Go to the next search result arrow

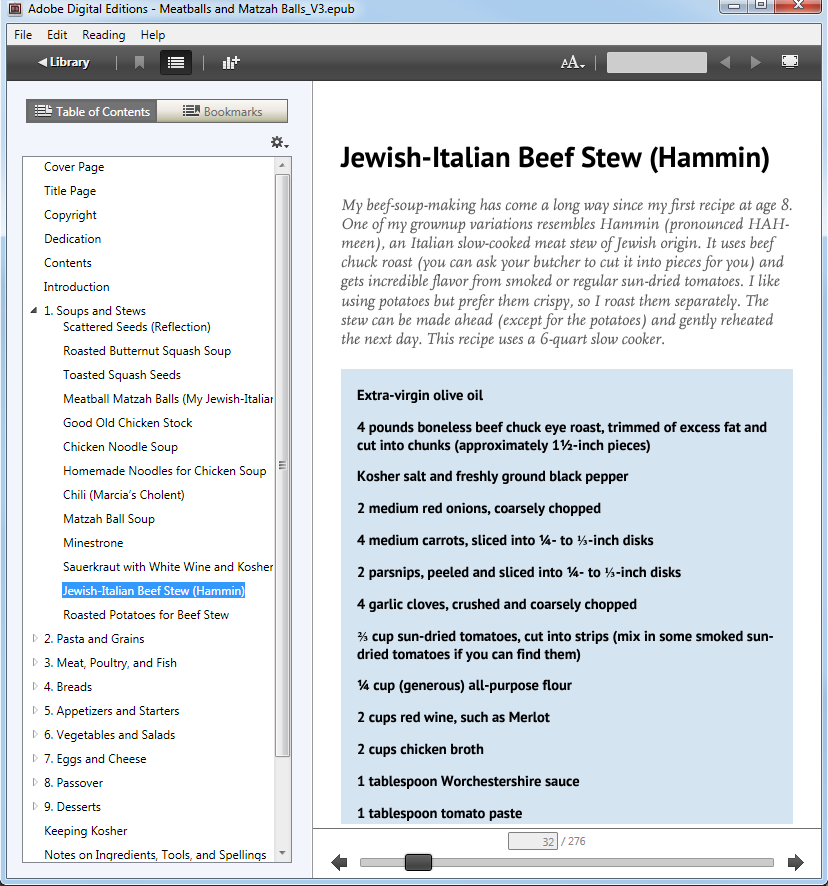[x=755, y=62]
